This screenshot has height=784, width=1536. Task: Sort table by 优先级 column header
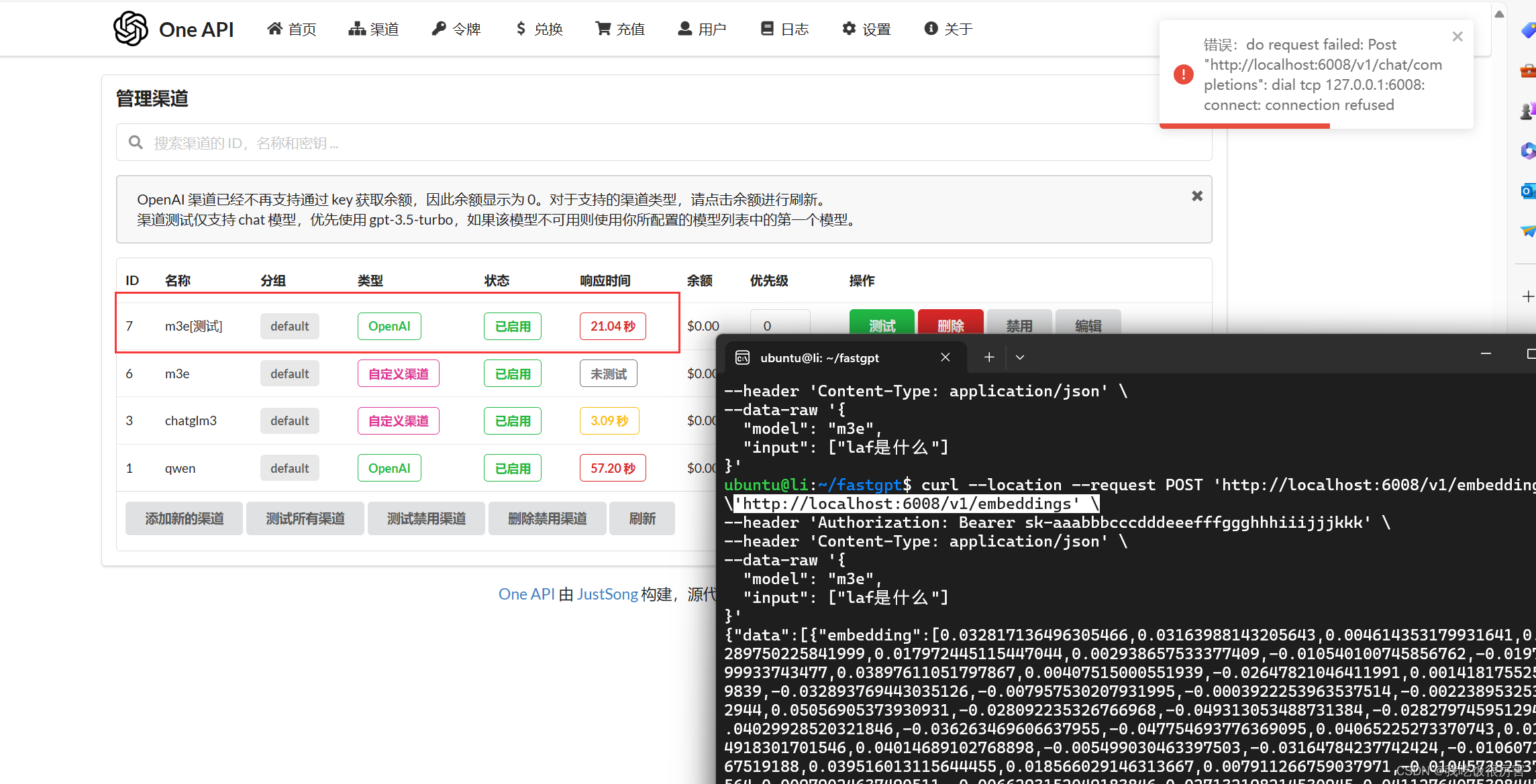coord(769,280)
